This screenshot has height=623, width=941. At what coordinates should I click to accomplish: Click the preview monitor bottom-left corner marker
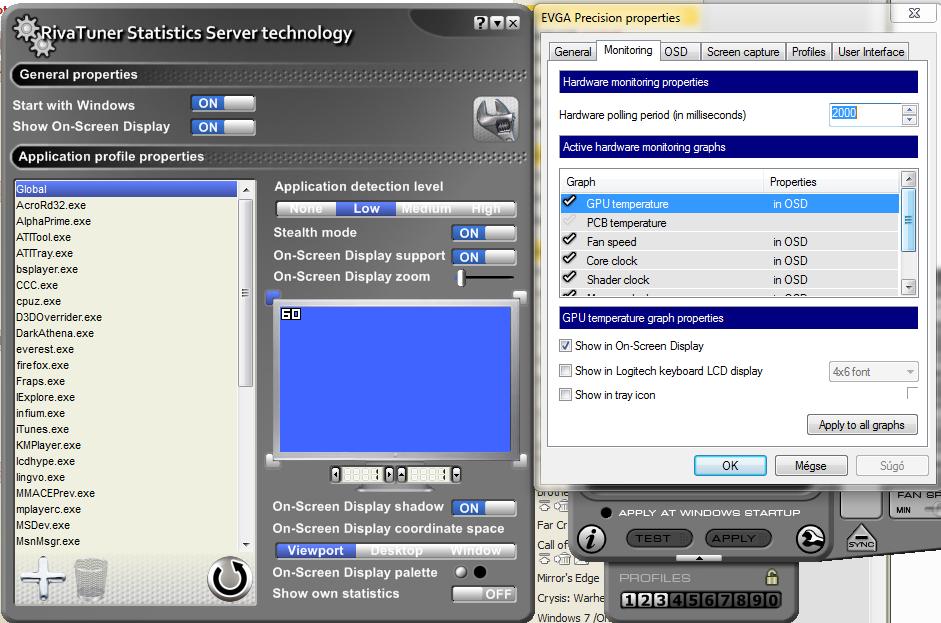point(273,461)
